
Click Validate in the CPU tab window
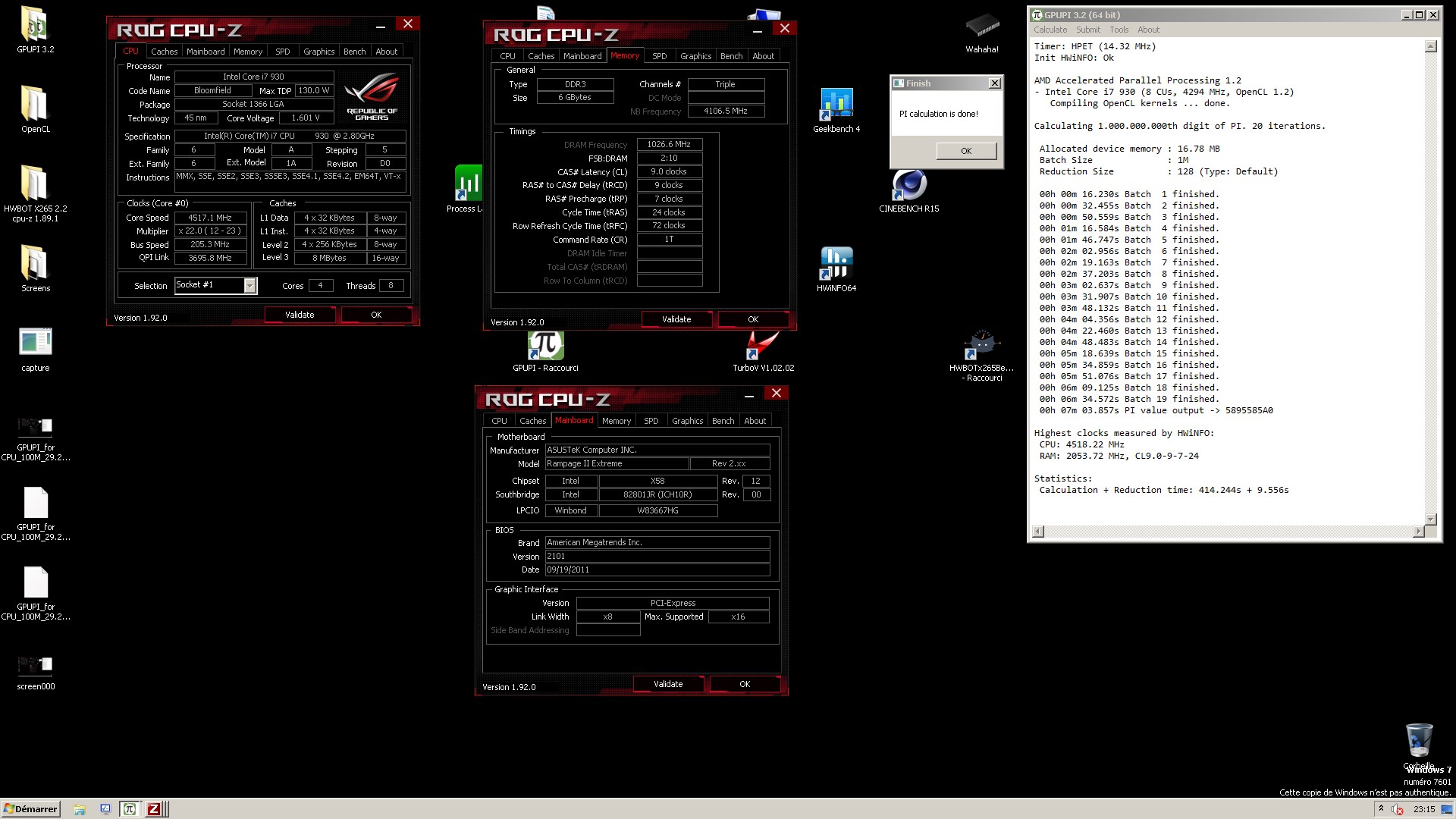300,315
